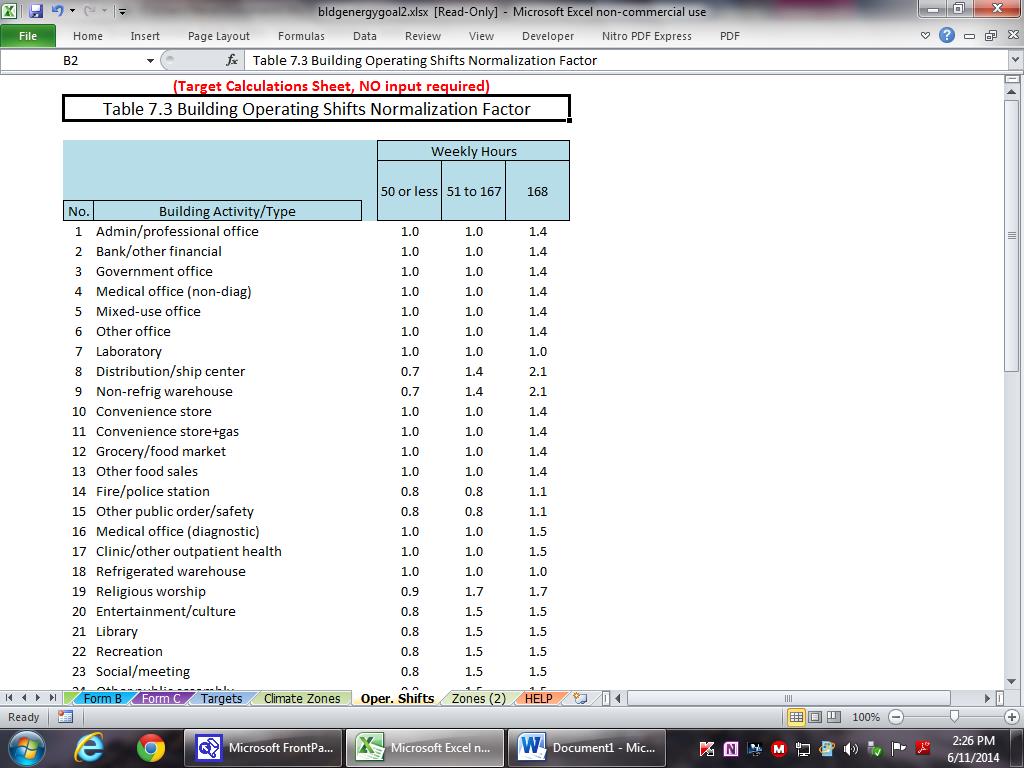Switch to the HELP sheet
The width and height of the screenshot is (1024, 768).
pos(539,698)
